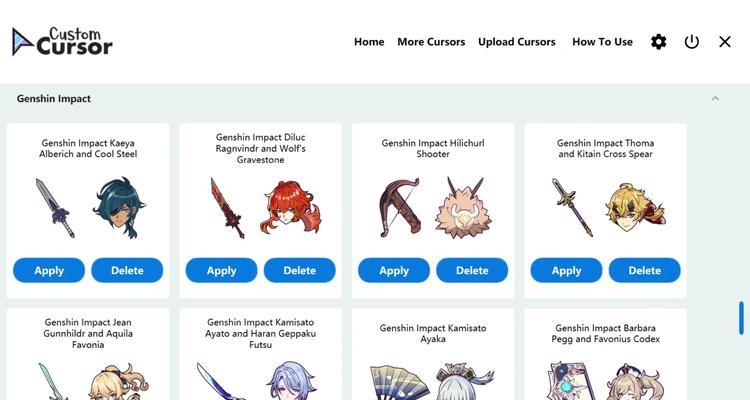Click the Custom Cursor logo

62,42
